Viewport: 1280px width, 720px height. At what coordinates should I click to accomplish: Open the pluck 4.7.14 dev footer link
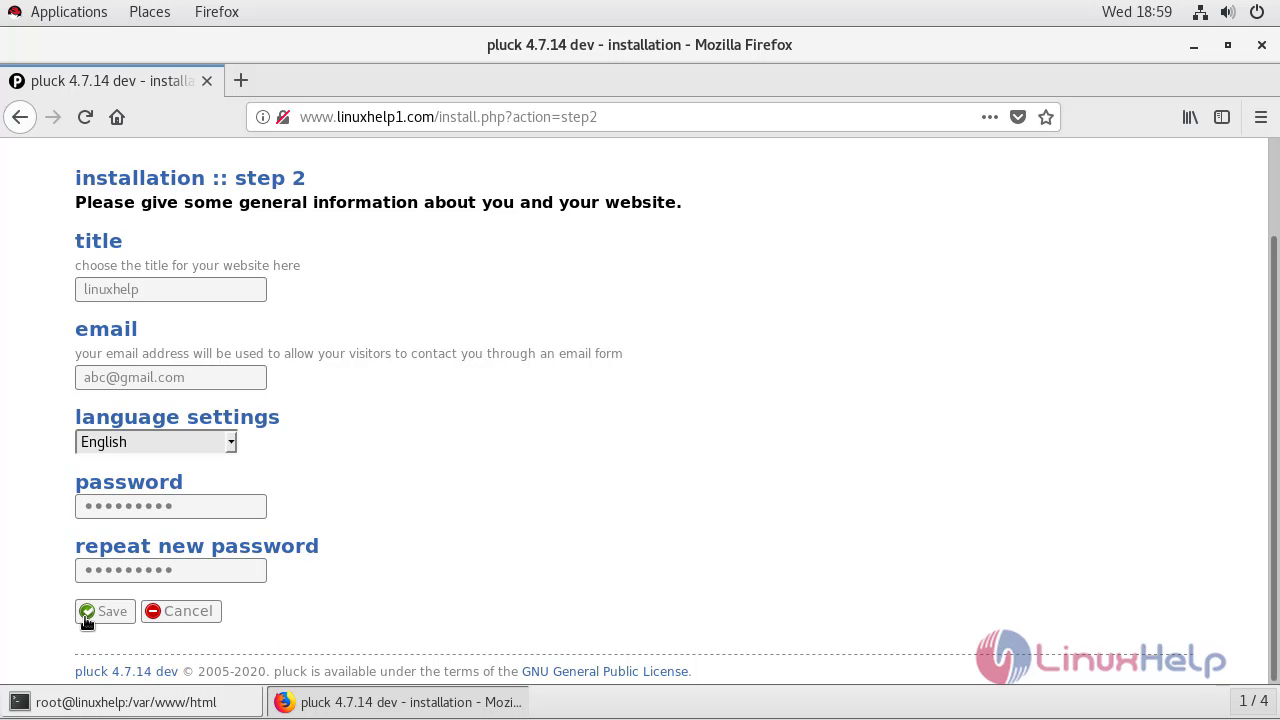click(x=126, y=671)
